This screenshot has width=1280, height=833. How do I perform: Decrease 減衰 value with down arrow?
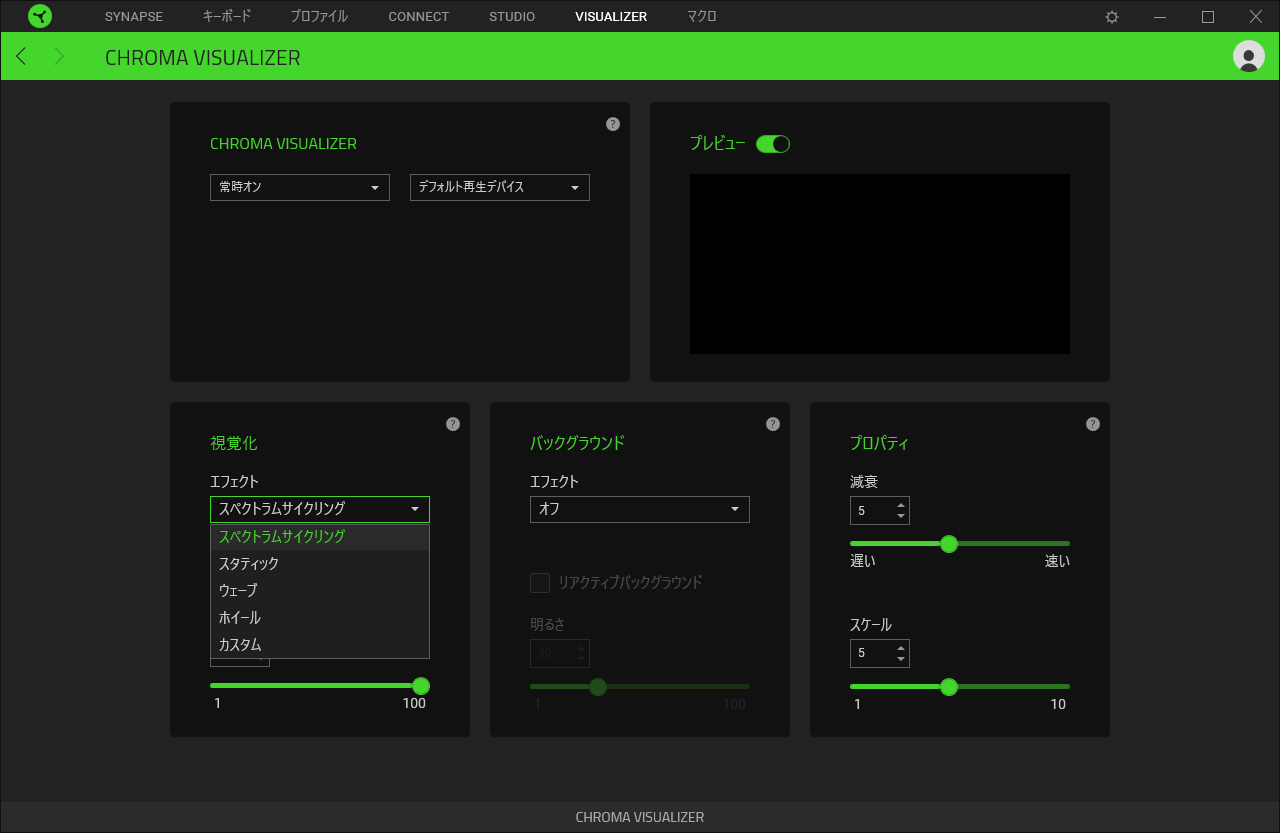pyautogui.click(x=901, y=516)
